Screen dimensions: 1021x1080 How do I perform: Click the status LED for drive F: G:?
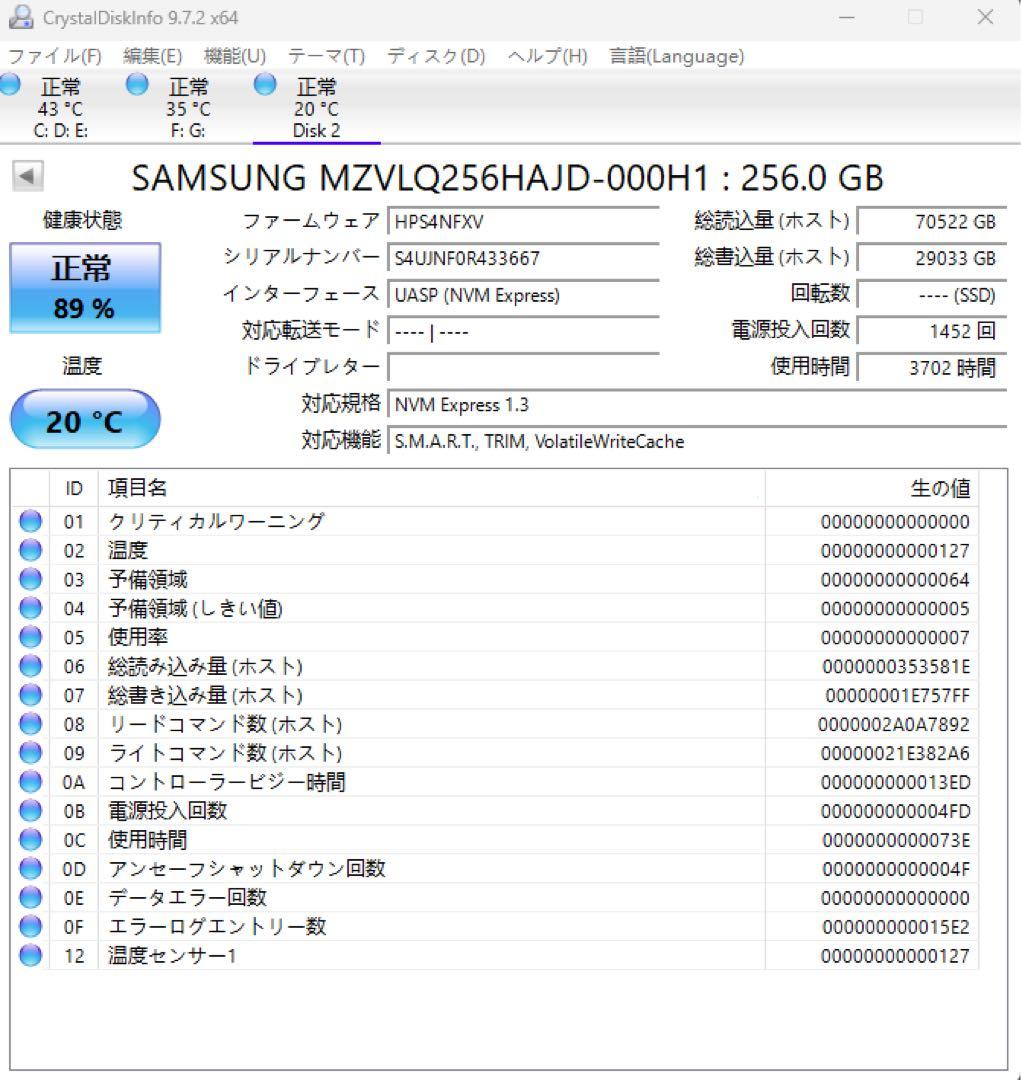(135, 86)
